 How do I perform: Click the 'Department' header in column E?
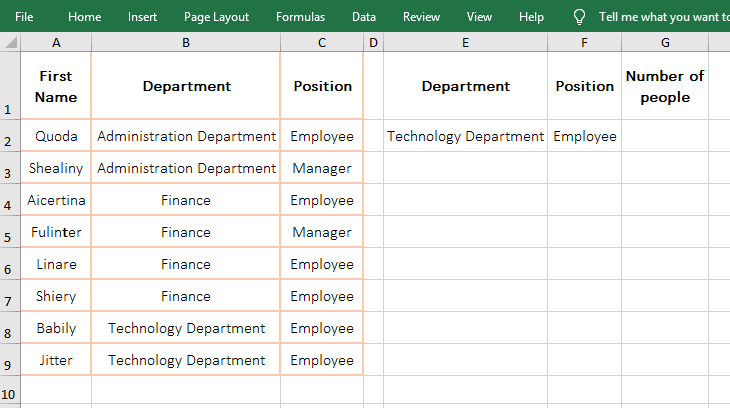click(465, 85)
